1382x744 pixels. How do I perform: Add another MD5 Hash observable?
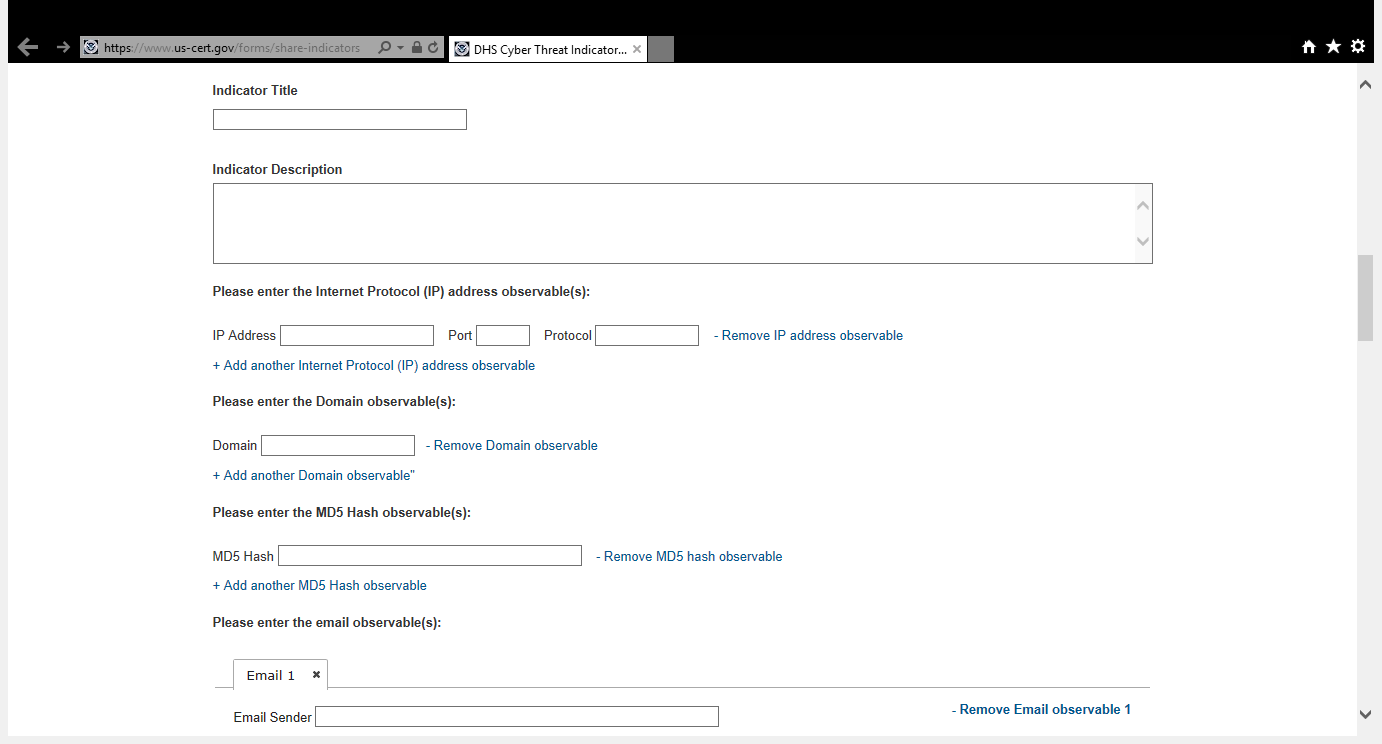(320, 586)
